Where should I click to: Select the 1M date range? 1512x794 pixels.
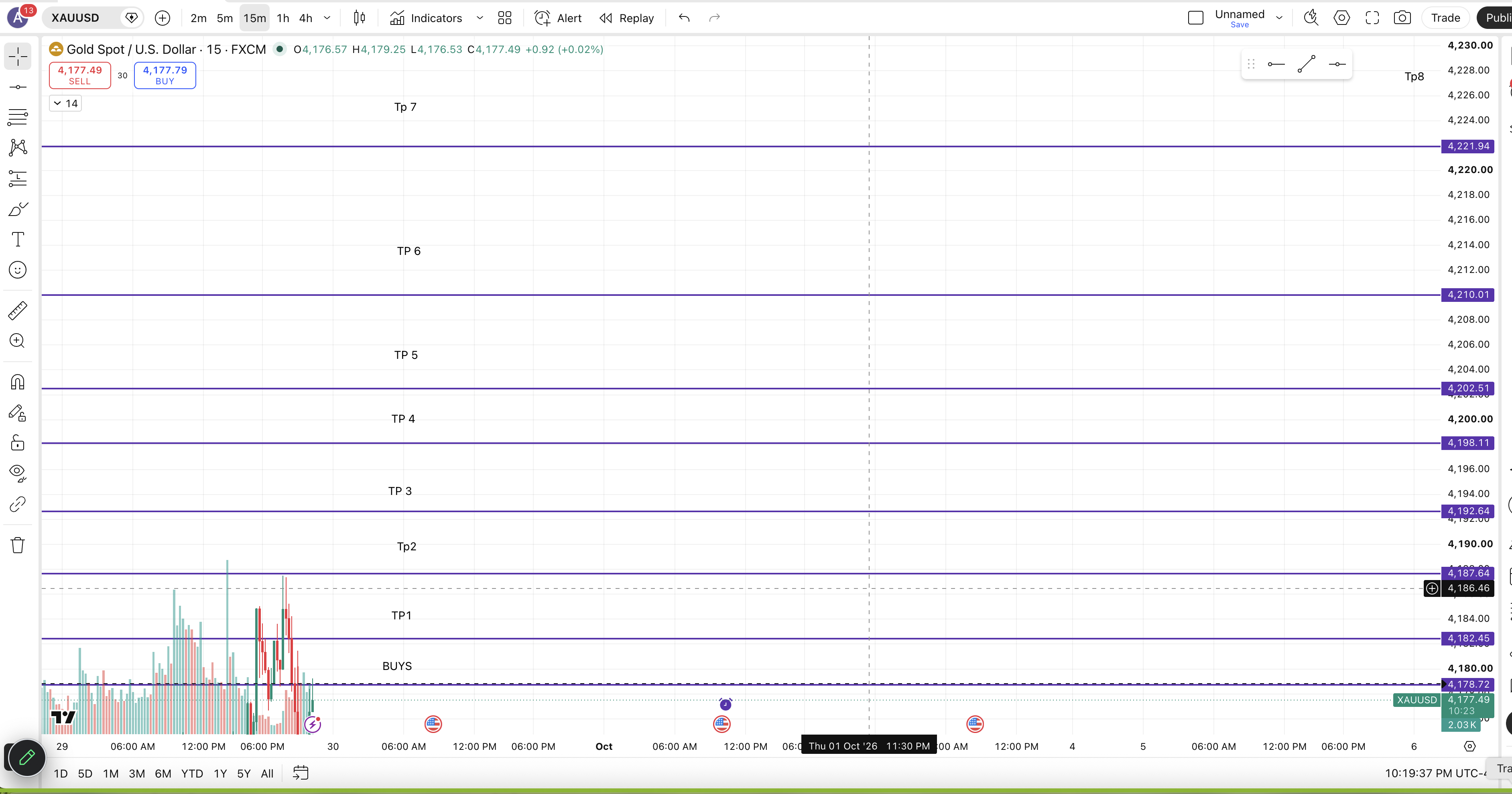coord(110,774)
